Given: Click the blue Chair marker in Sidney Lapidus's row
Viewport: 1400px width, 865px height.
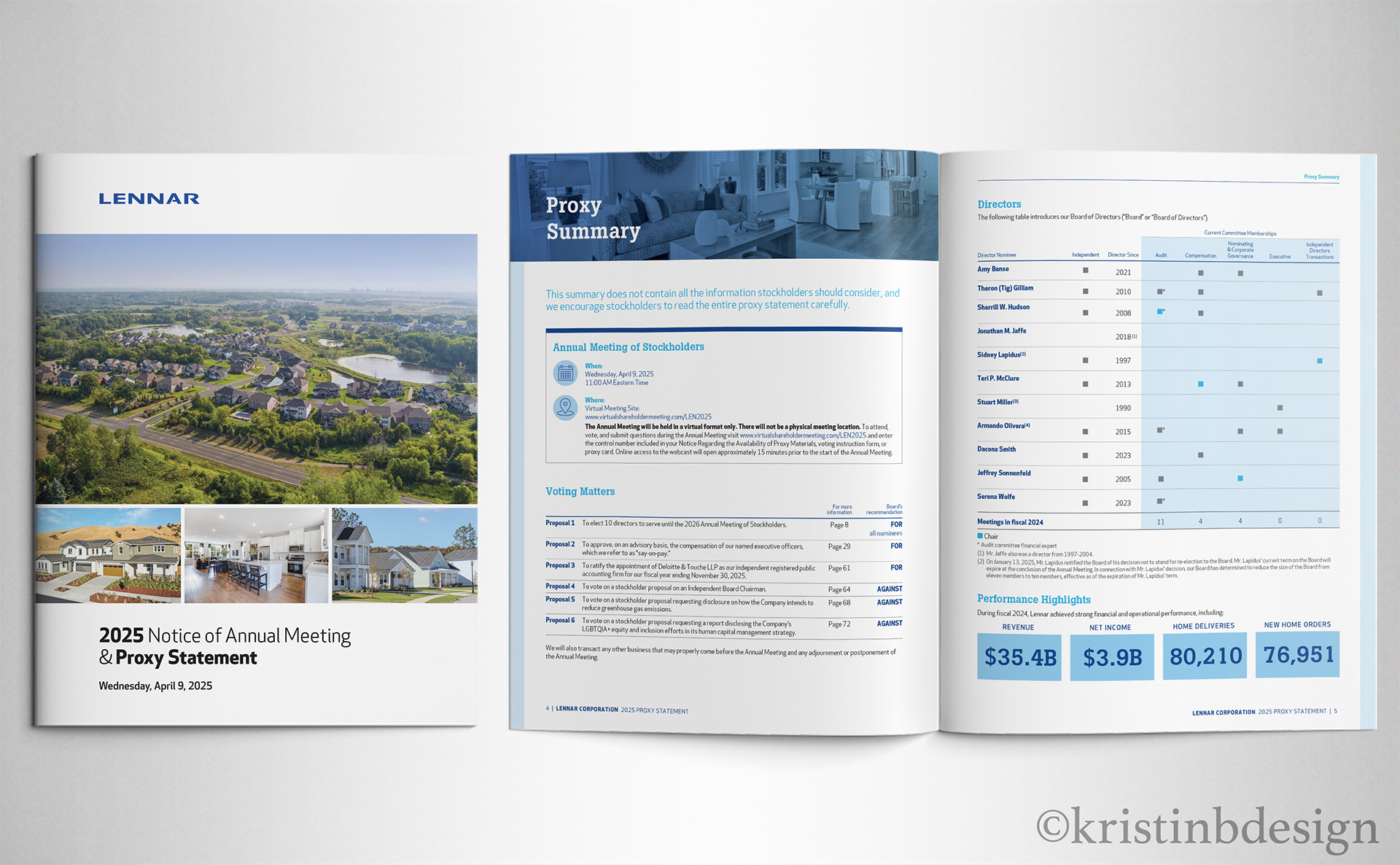Looking at the screenshot, I should click(x=1319, y=361).
